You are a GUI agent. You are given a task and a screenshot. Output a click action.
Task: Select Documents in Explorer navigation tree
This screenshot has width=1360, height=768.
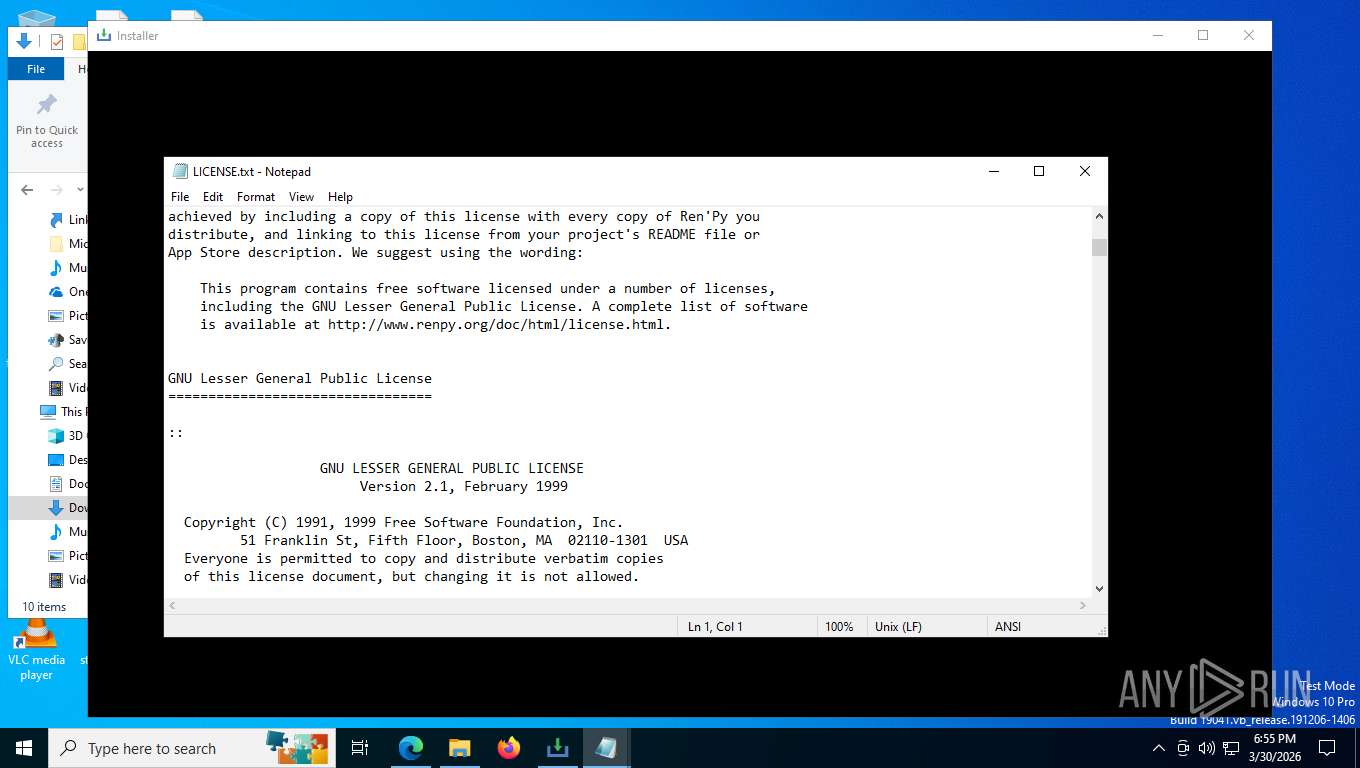[68, 484]
